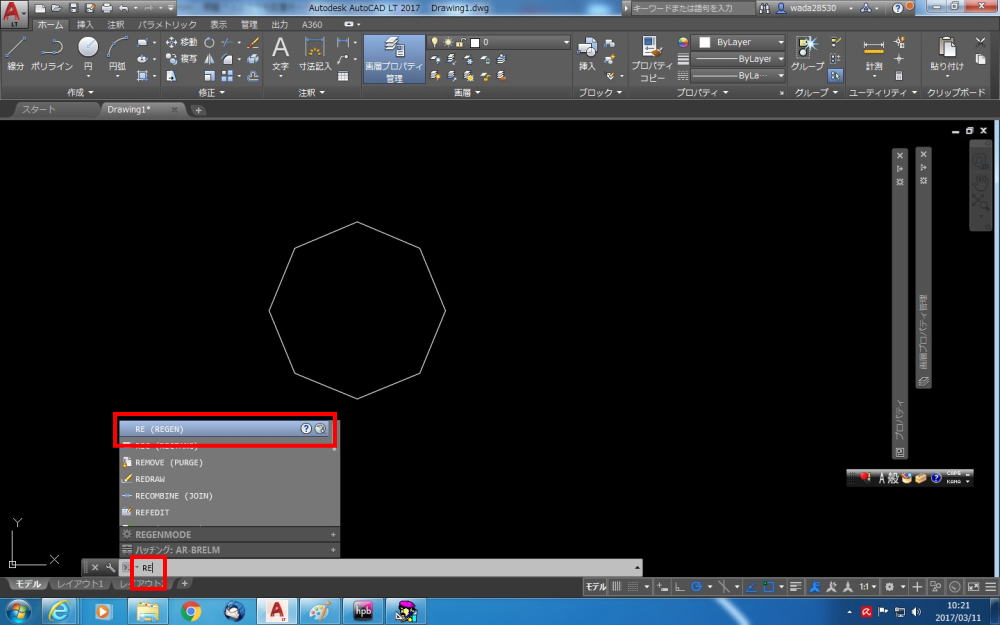Click the Mirror tool icon
Screen dimensions: 1000x625
[209, 59]
